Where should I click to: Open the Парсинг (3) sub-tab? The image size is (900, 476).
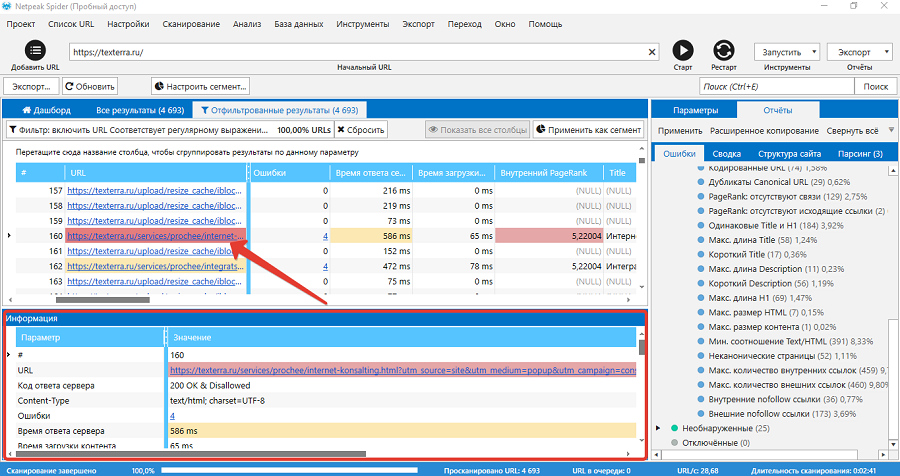[860, 154]
